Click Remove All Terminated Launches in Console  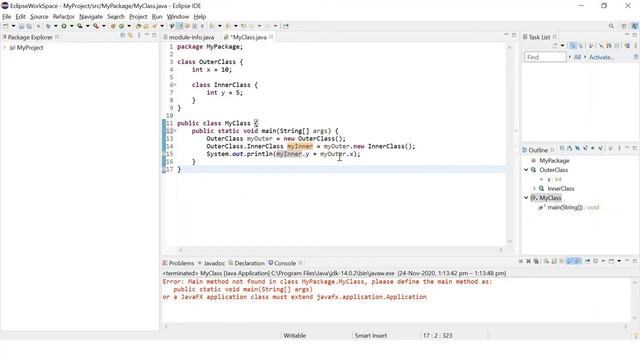(x=536, y=261)
